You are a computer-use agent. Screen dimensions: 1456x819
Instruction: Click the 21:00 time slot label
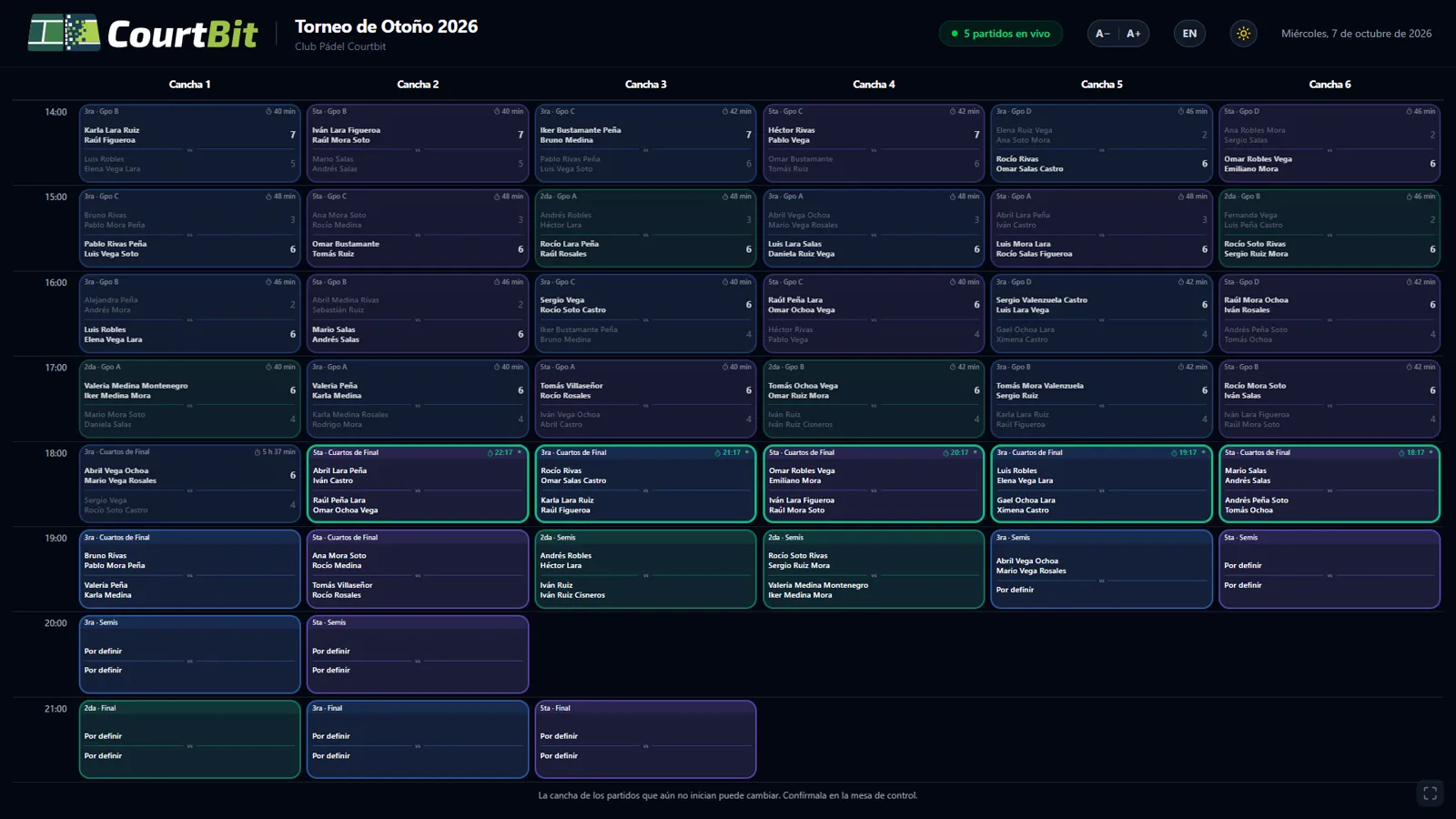click(56, 709)
